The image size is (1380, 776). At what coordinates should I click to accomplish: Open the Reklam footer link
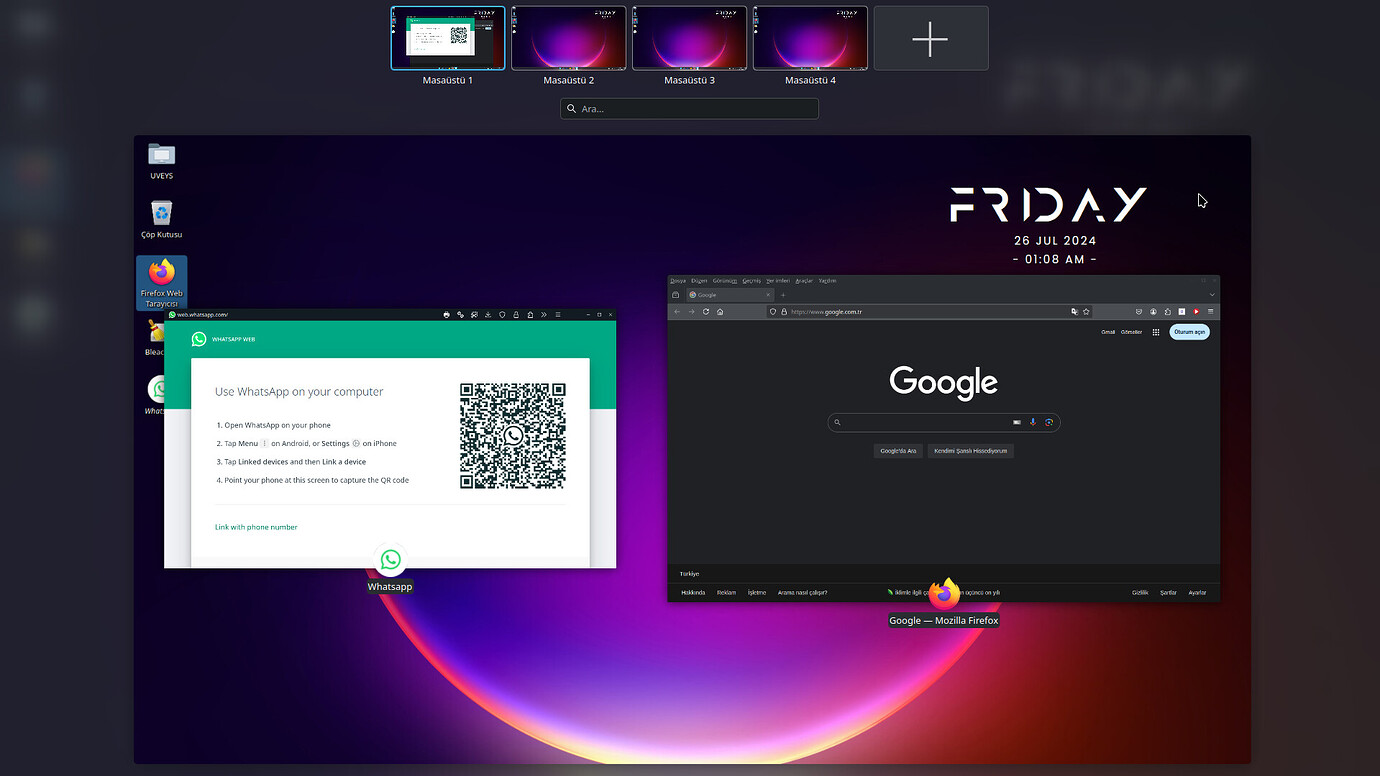tap(726, 592)
